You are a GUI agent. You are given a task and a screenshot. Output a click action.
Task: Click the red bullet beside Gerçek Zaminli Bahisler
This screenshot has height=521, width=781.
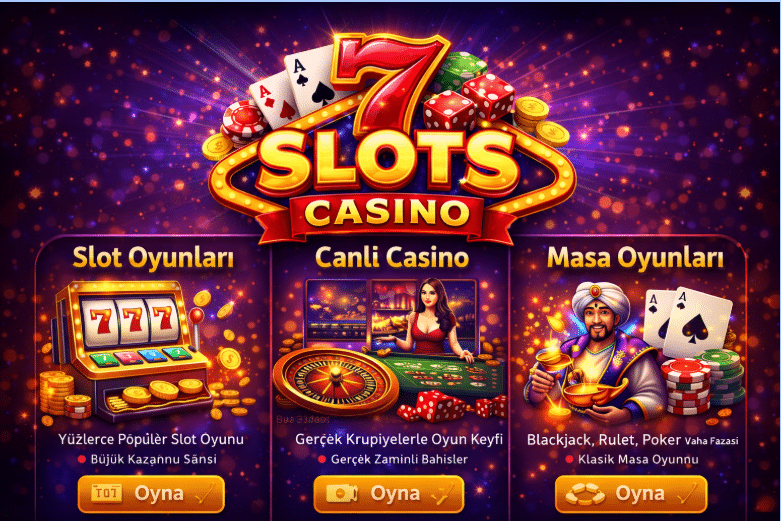(322, 459)
